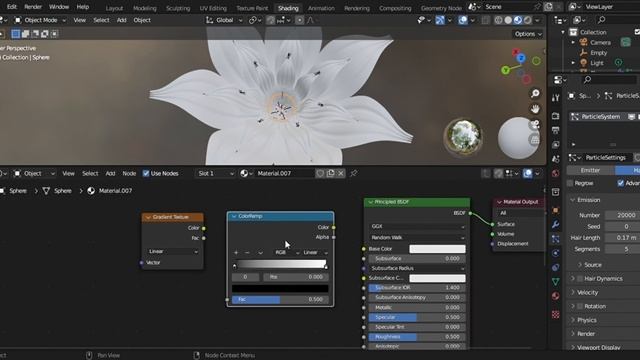Screen dimensions: 640x360
Task: Open the Modifiers wrench properties tab
Action: click(x=556, y=224)
